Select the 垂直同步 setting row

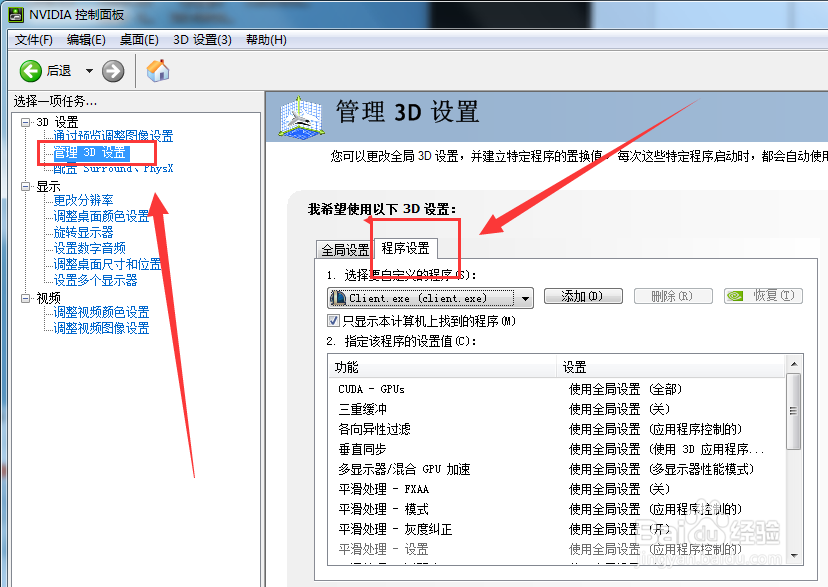(557, 449)
